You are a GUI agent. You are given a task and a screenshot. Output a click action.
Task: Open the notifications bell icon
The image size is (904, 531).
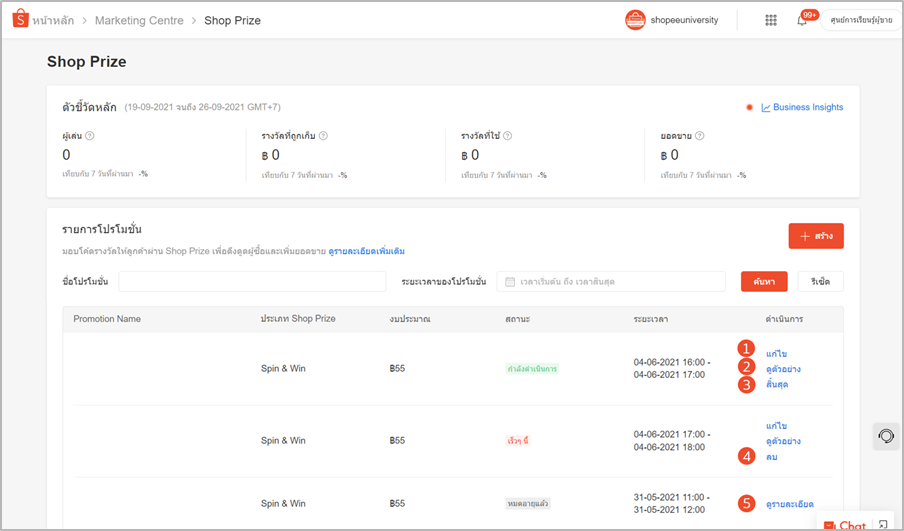tap(802, 21)
